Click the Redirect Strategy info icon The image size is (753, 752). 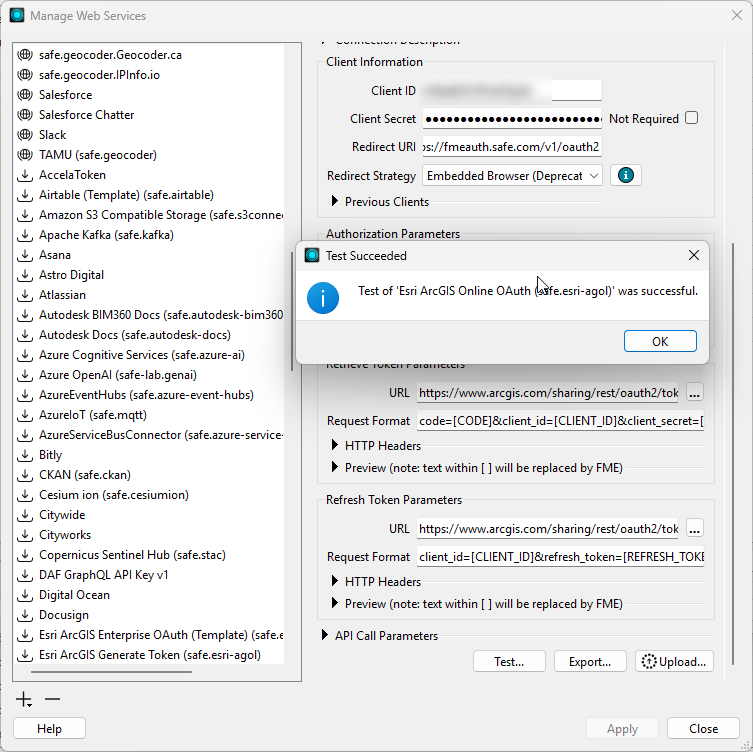pyautogui.click(x=625, y=175)
